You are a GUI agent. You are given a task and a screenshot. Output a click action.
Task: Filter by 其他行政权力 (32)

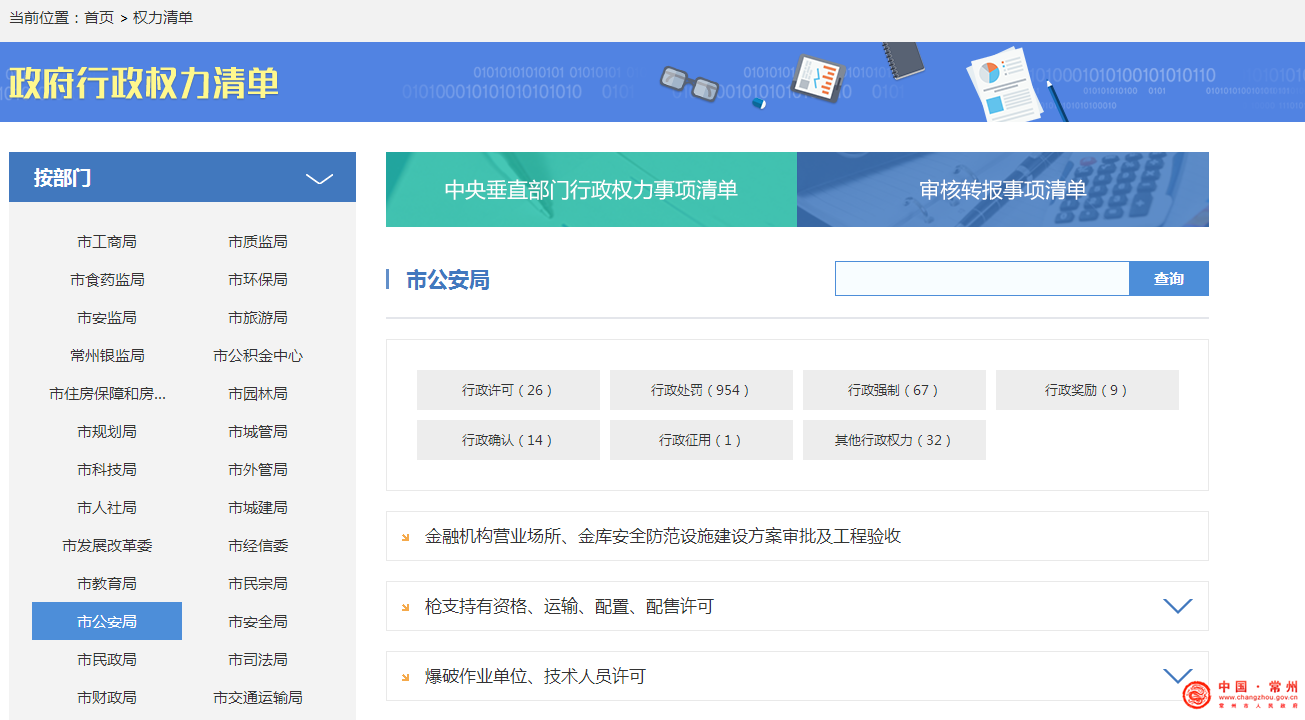point(894,440)
